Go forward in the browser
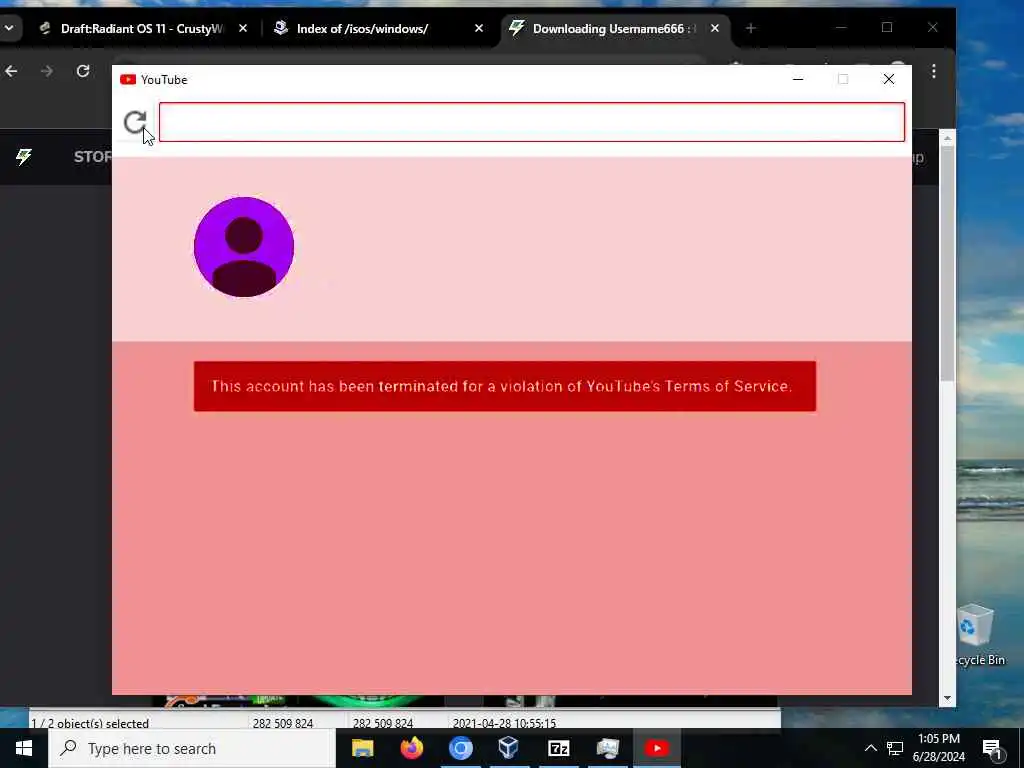1024x768 pixels. click(47, 71)
